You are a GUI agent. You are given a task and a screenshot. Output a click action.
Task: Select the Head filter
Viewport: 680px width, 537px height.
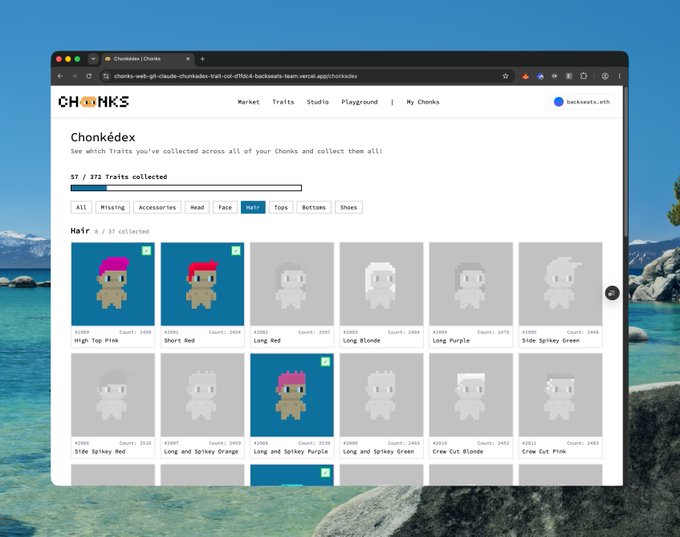click(197, 207)
